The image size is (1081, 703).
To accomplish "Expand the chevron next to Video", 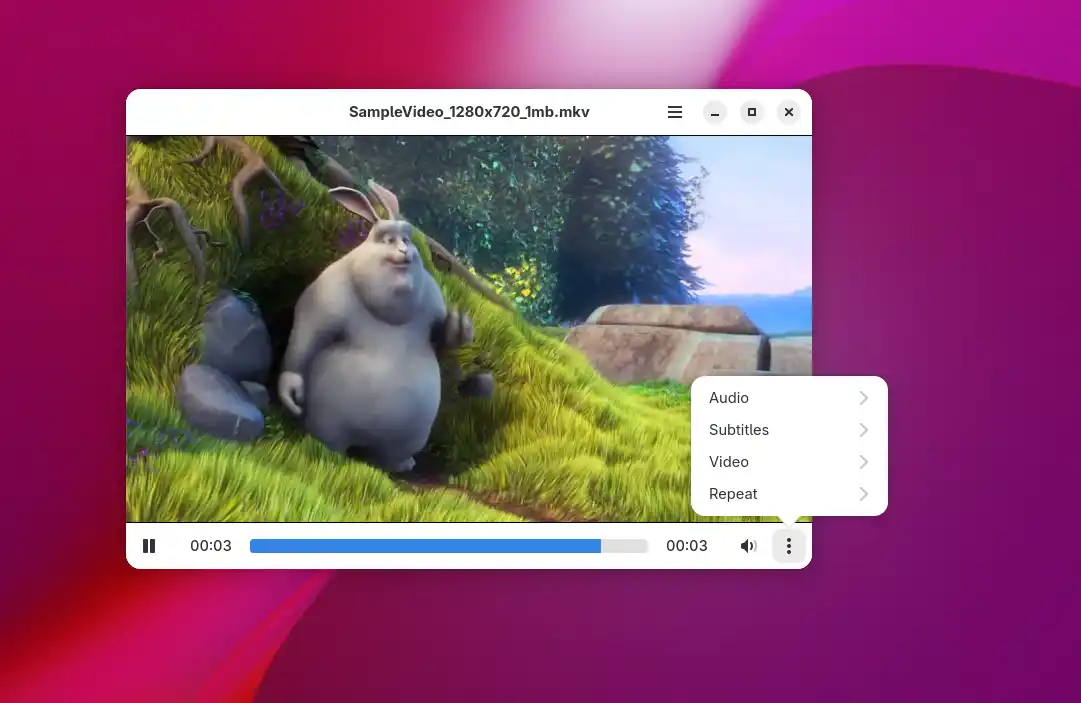I will 864,462.
